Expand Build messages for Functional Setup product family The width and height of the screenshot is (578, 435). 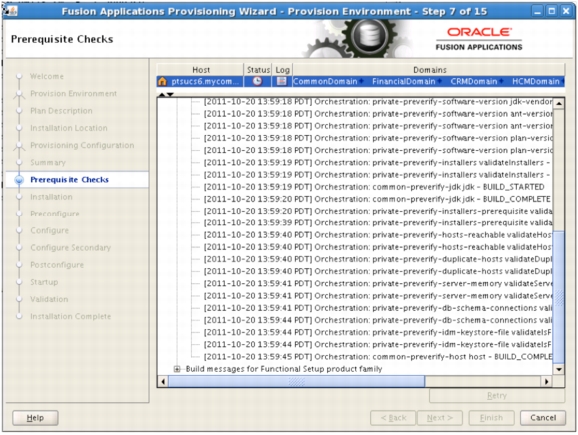point(177,369)
